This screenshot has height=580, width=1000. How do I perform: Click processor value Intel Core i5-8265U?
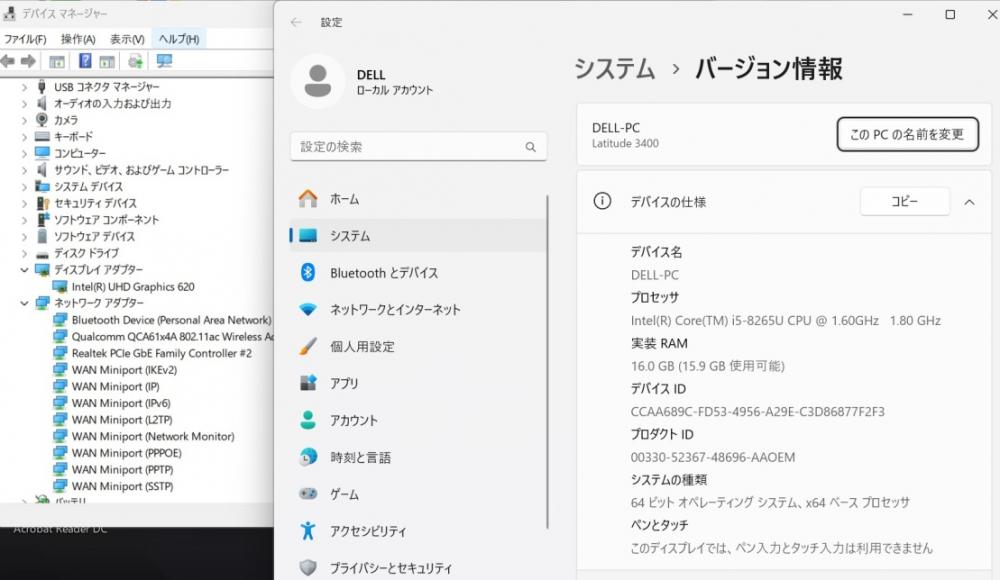tap(786, 320)
